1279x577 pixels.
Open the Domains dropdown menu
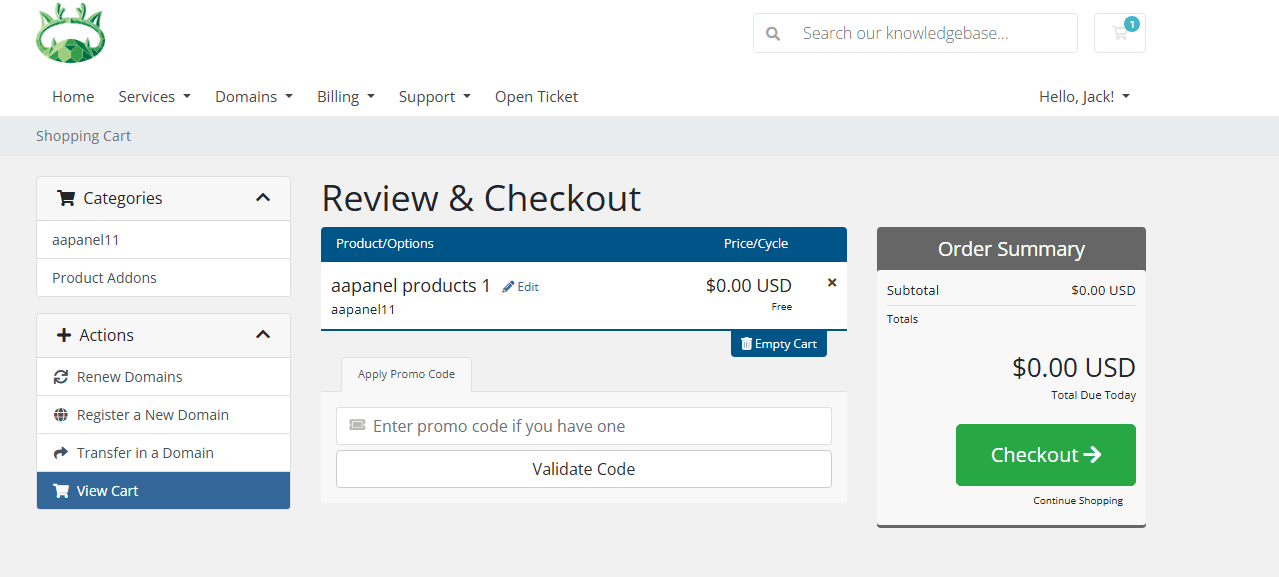pos(254,97)
